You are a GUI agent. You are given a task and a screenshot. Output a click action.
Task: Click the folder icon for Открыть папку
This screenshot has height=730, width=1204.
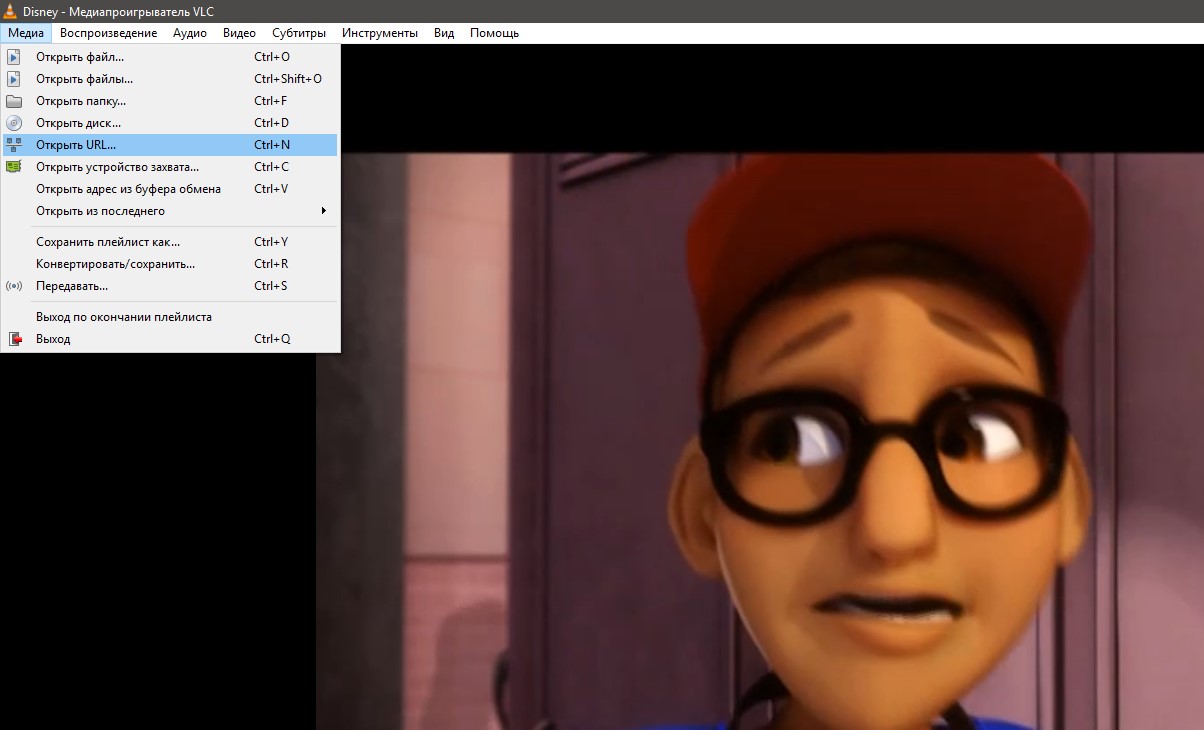(14, 101)
